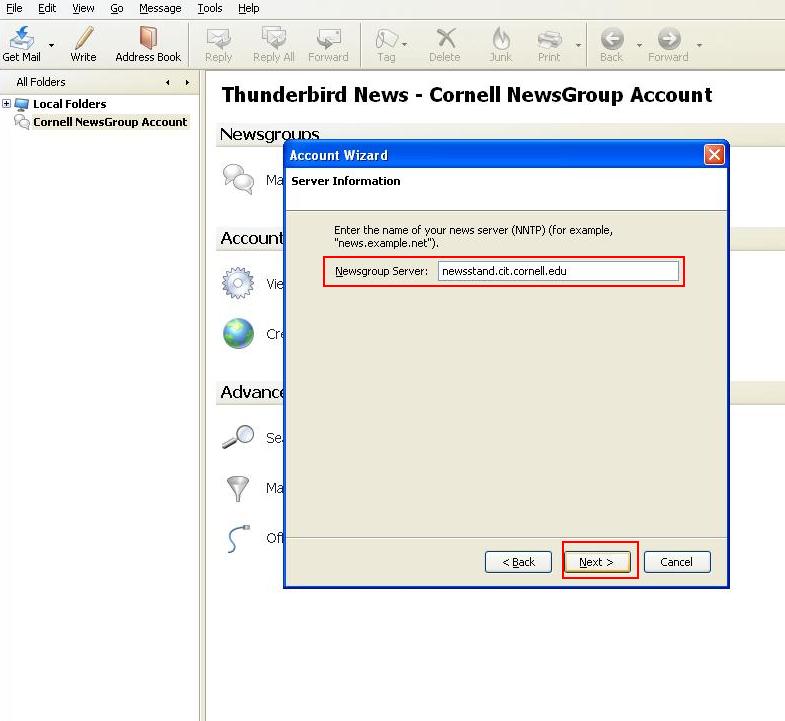Select Cornell NewsGroup Account folder
Viewport: 785px width, 721px height.
coord(110,122)
